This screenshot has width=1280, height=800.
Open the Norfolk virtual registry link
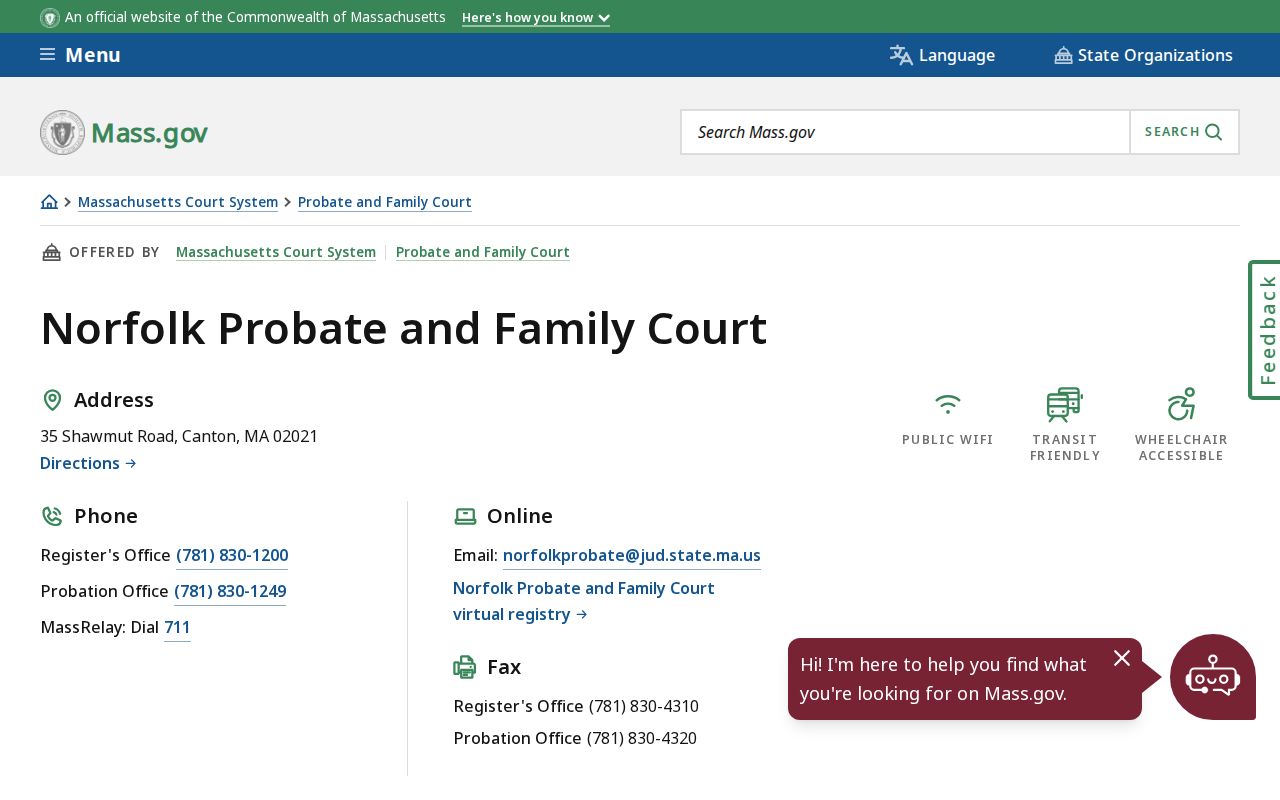[x=584, y=601]
